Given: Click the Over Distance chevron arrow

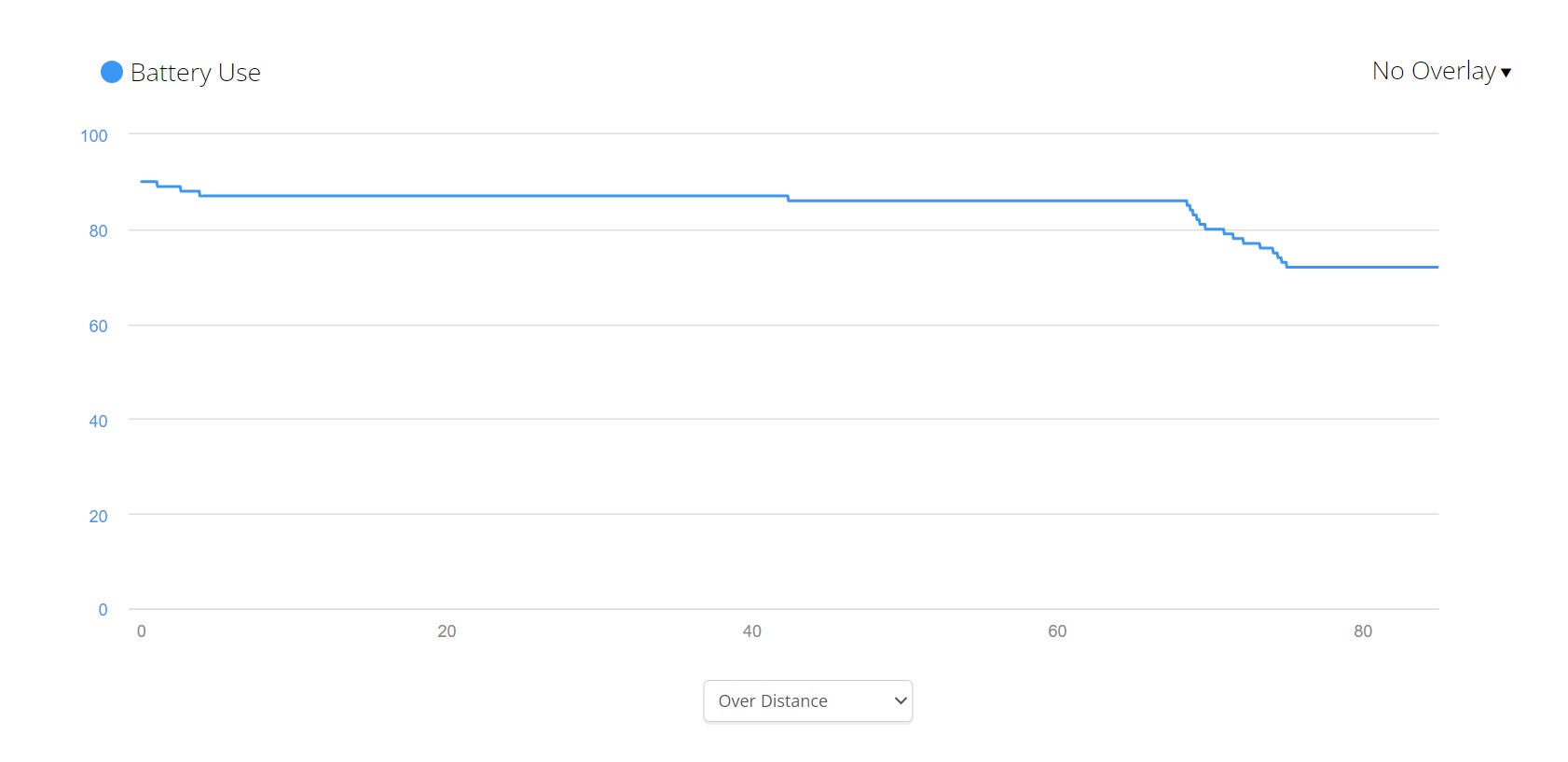Looking at the screenshot, I should [901, 700].
